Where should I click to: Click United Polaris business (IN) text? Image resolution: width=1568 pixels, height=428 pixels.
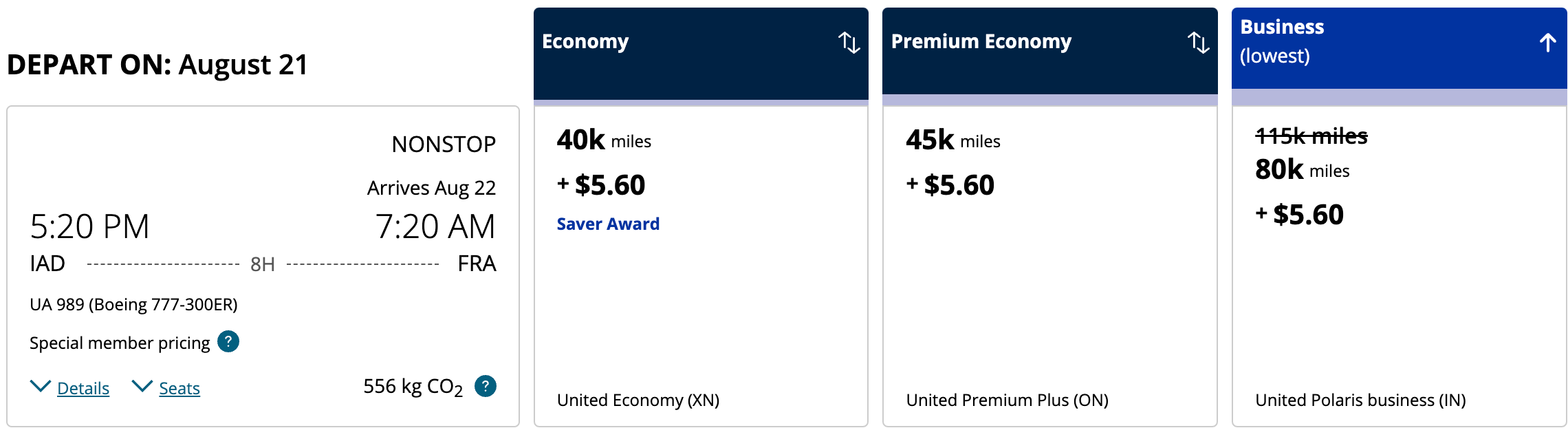pos(1360,400)
